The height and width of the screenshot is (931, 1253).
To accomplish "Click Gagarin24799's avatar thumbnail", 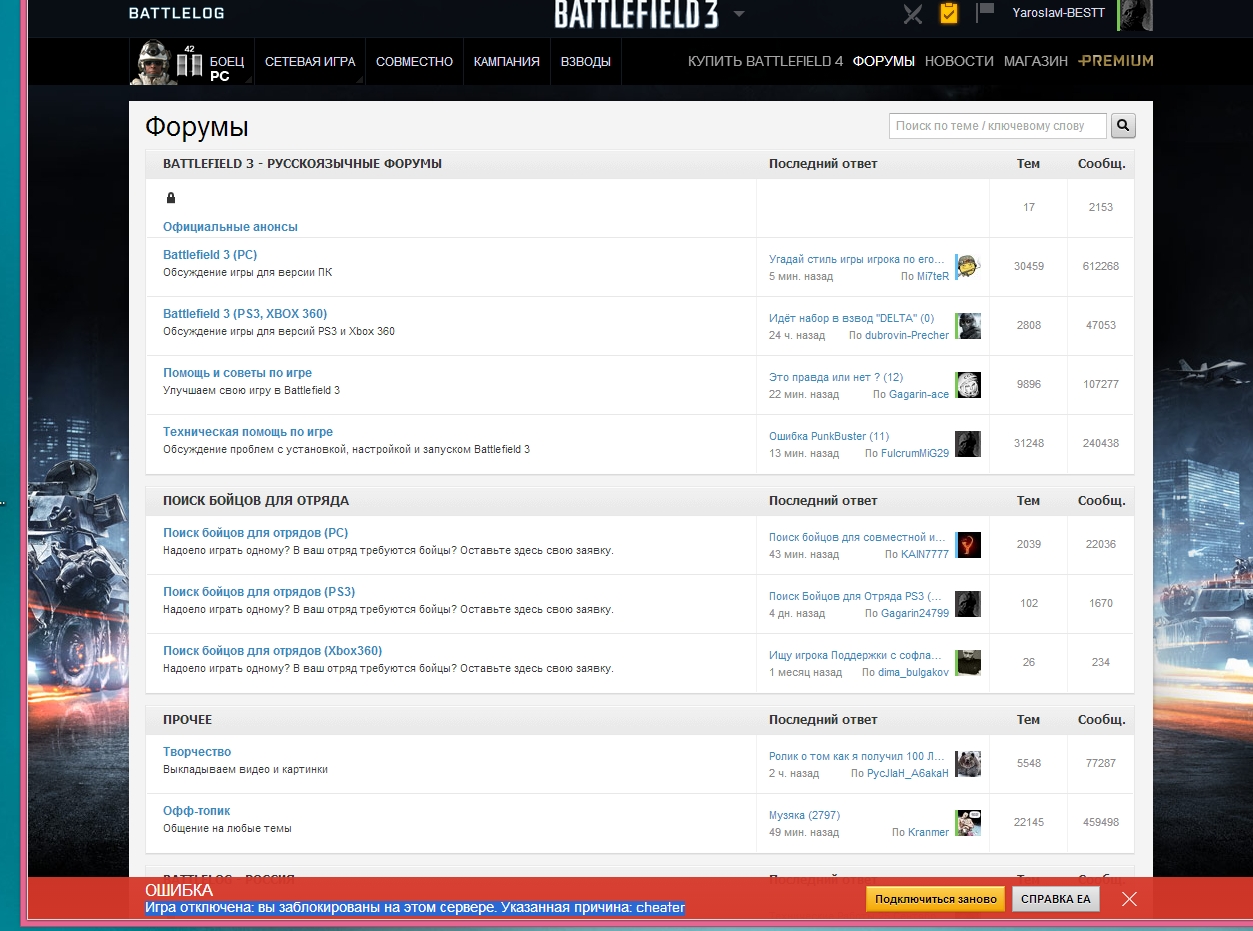I will point(967,603).
